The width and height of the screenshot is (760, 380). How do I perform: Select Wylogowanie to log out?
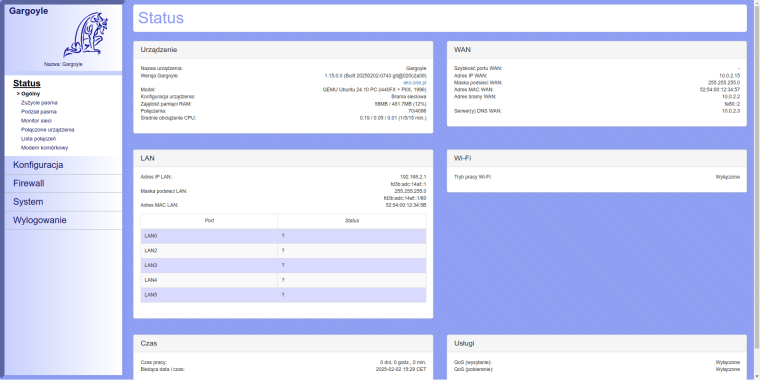click(x=40, y=220)
